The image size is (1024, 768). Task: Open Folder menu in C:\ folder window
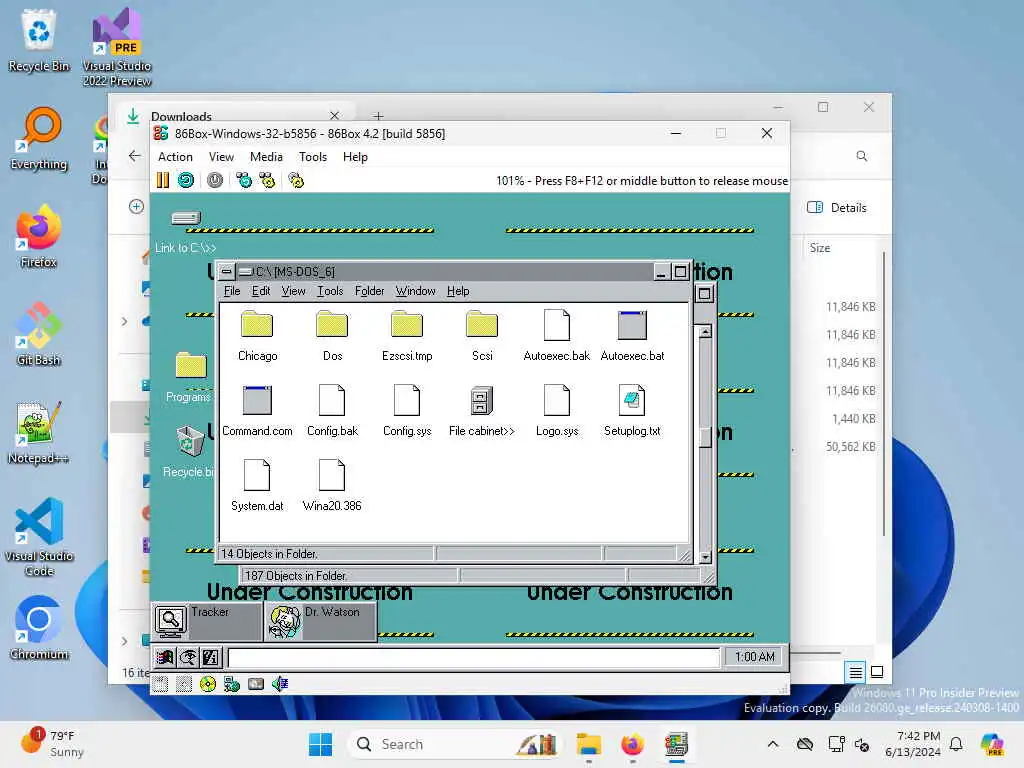pyautogui.click(x=369, y=291)
